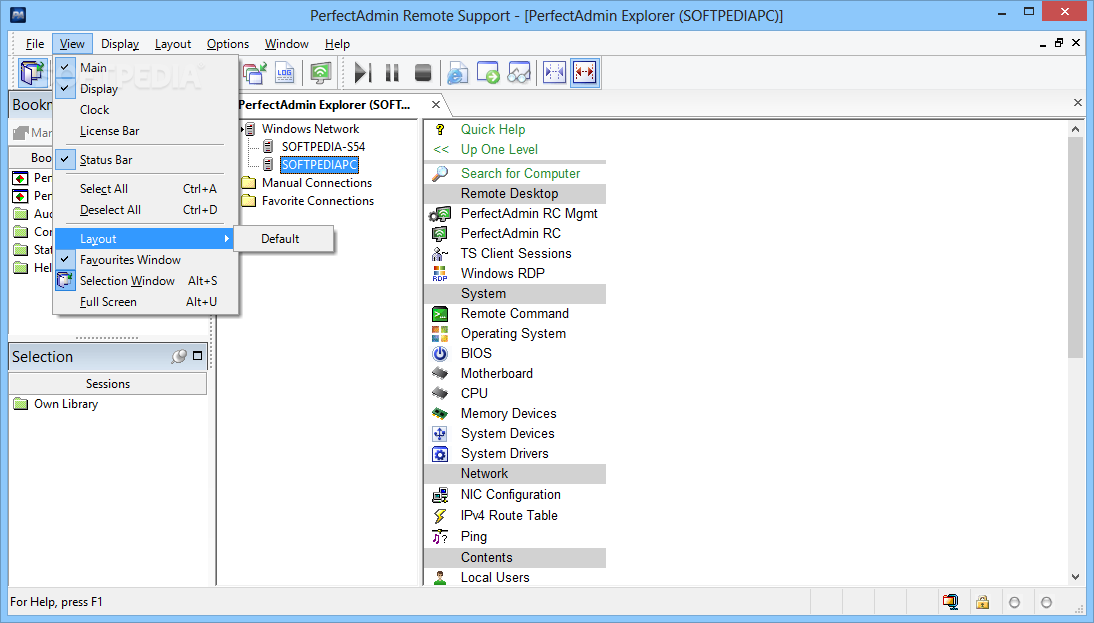The height and width of the screenshot is (623, 1094).
Task: Enable the License Bar option
Action: (145, 130)
